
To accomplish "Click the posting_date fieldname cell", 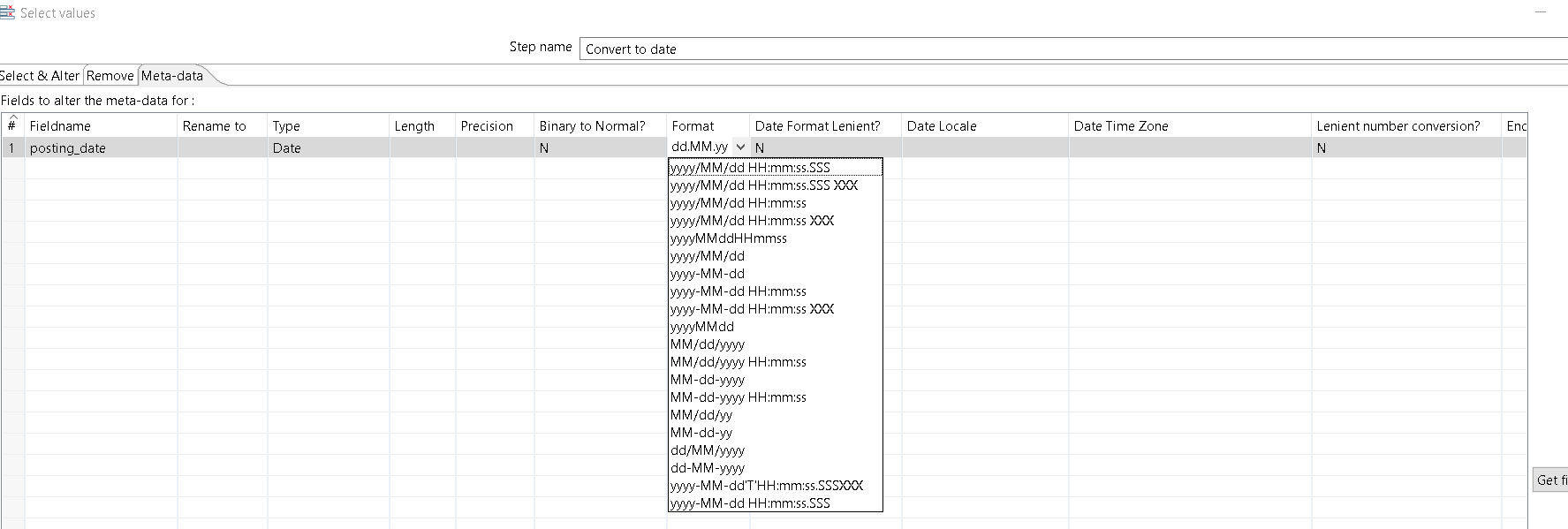I will coord(101,148).
